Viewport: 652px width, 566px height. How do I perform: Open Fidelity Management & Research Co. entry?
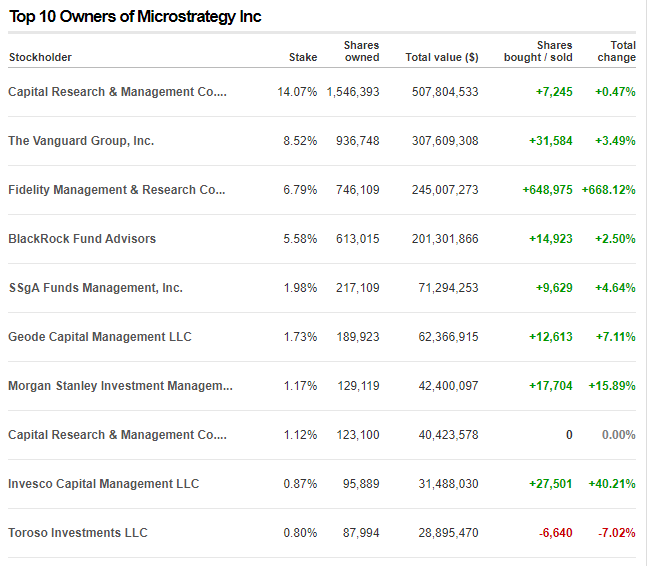pos(117,190)
